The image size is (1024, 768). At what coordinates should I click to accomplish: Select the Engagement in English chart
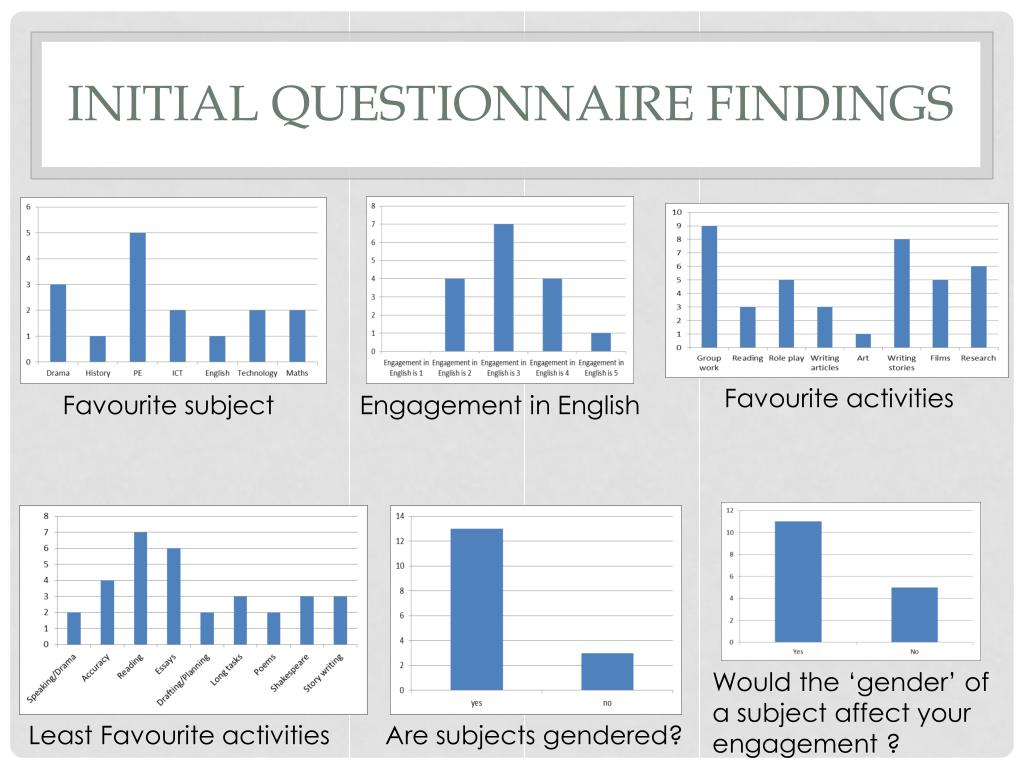click(x=500, y=289)
